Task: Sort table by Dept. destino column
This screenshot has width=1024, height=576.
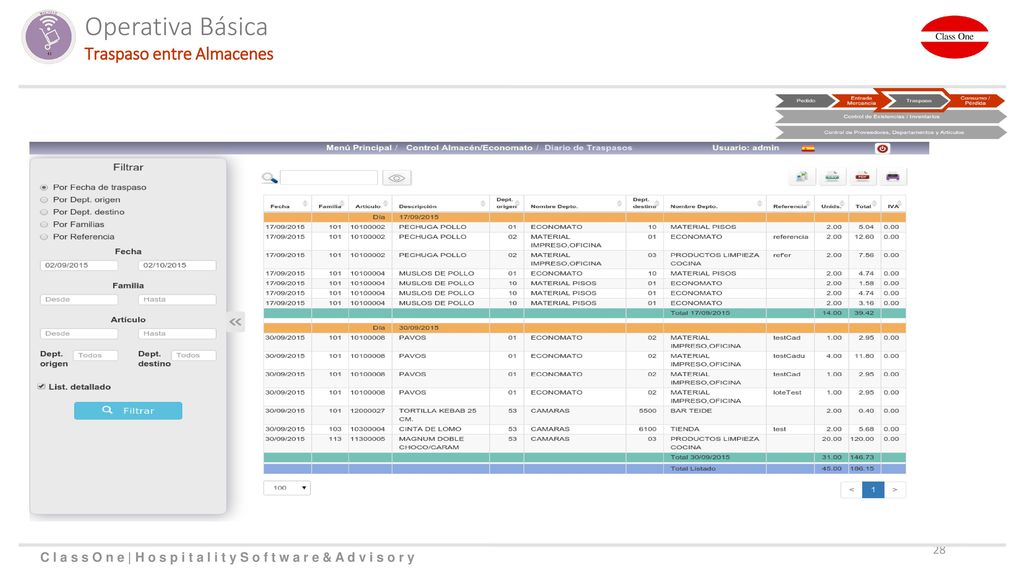Action: click(644, 203)
